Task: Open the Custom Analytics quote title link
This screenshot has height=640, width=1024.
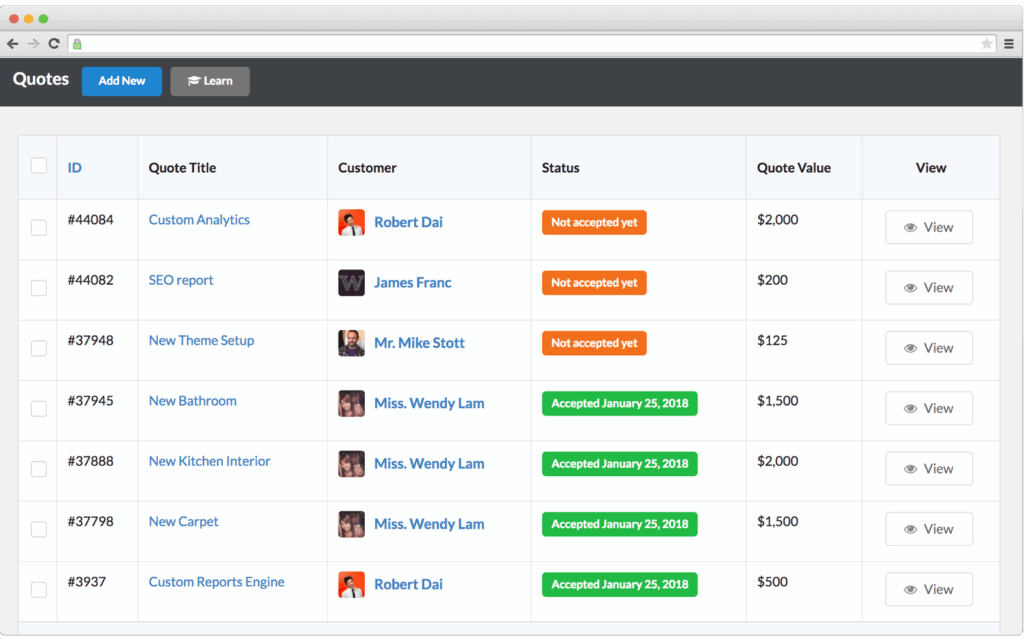Action: tap(199, 220)
